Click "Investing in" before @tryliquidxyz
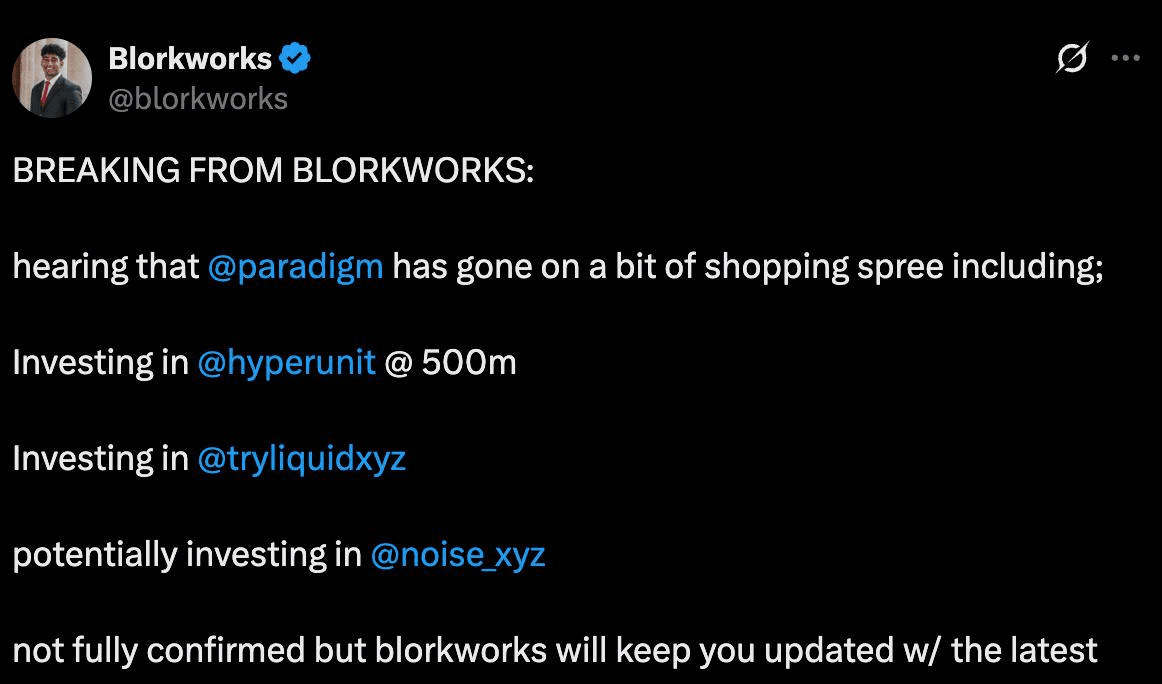This screenshot has width=1162, height=684. 100,458
